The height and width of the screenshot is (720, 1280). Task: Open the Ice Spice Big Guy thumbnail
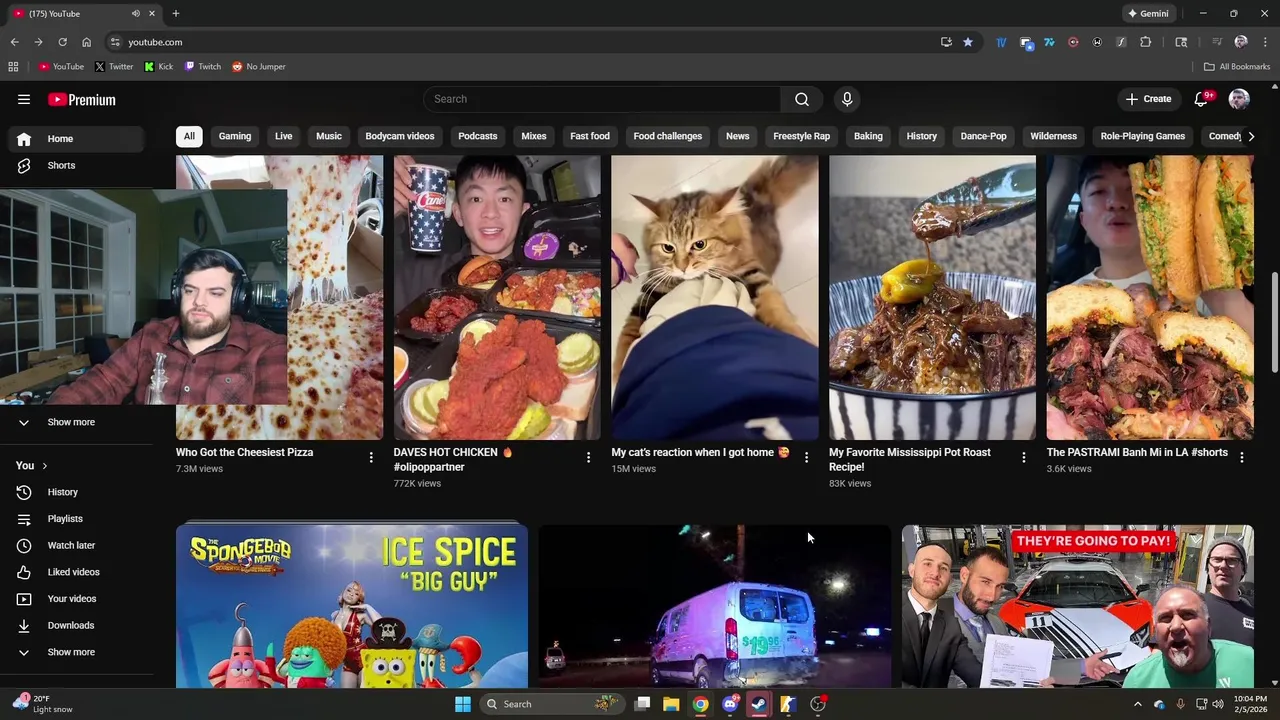click(352, 607)
